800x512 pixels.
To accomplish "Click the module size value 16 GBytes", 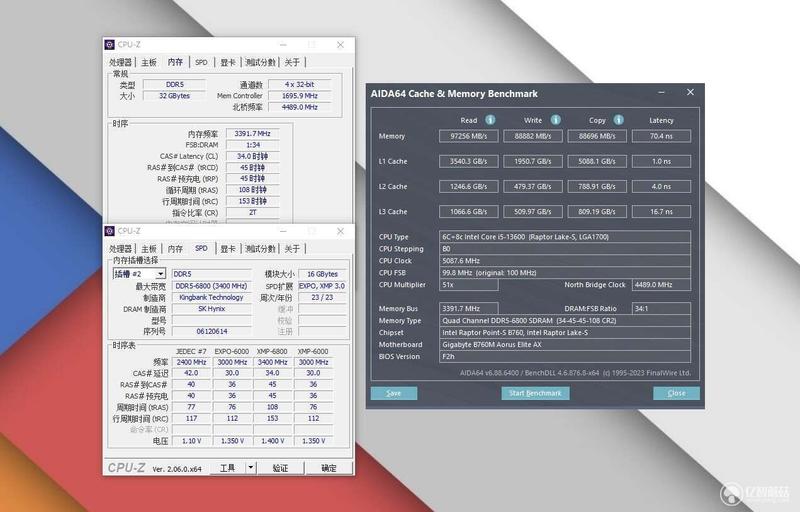I will click(322, 274).
